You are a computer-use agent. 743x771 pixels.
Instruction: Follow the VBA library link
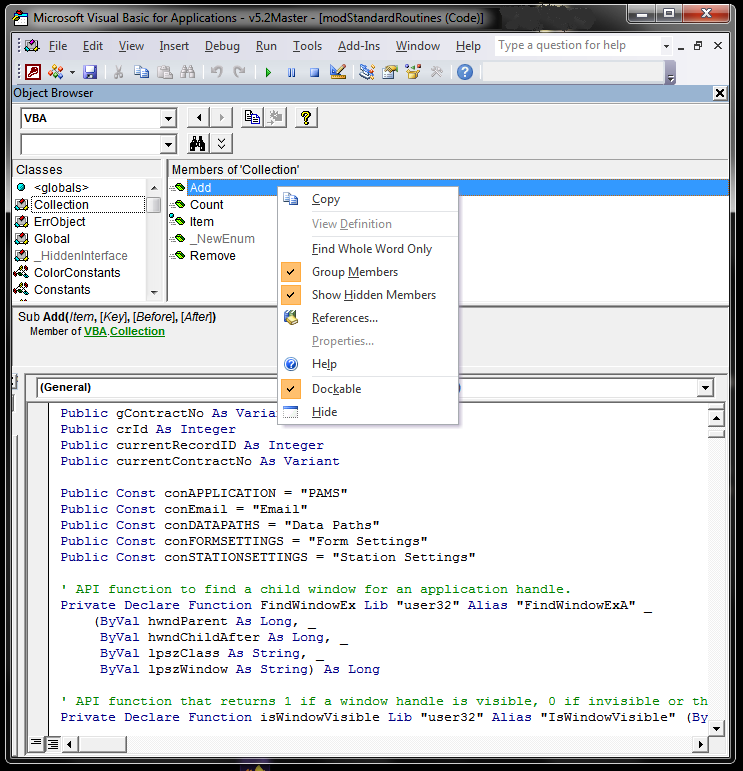coord(95,331)
